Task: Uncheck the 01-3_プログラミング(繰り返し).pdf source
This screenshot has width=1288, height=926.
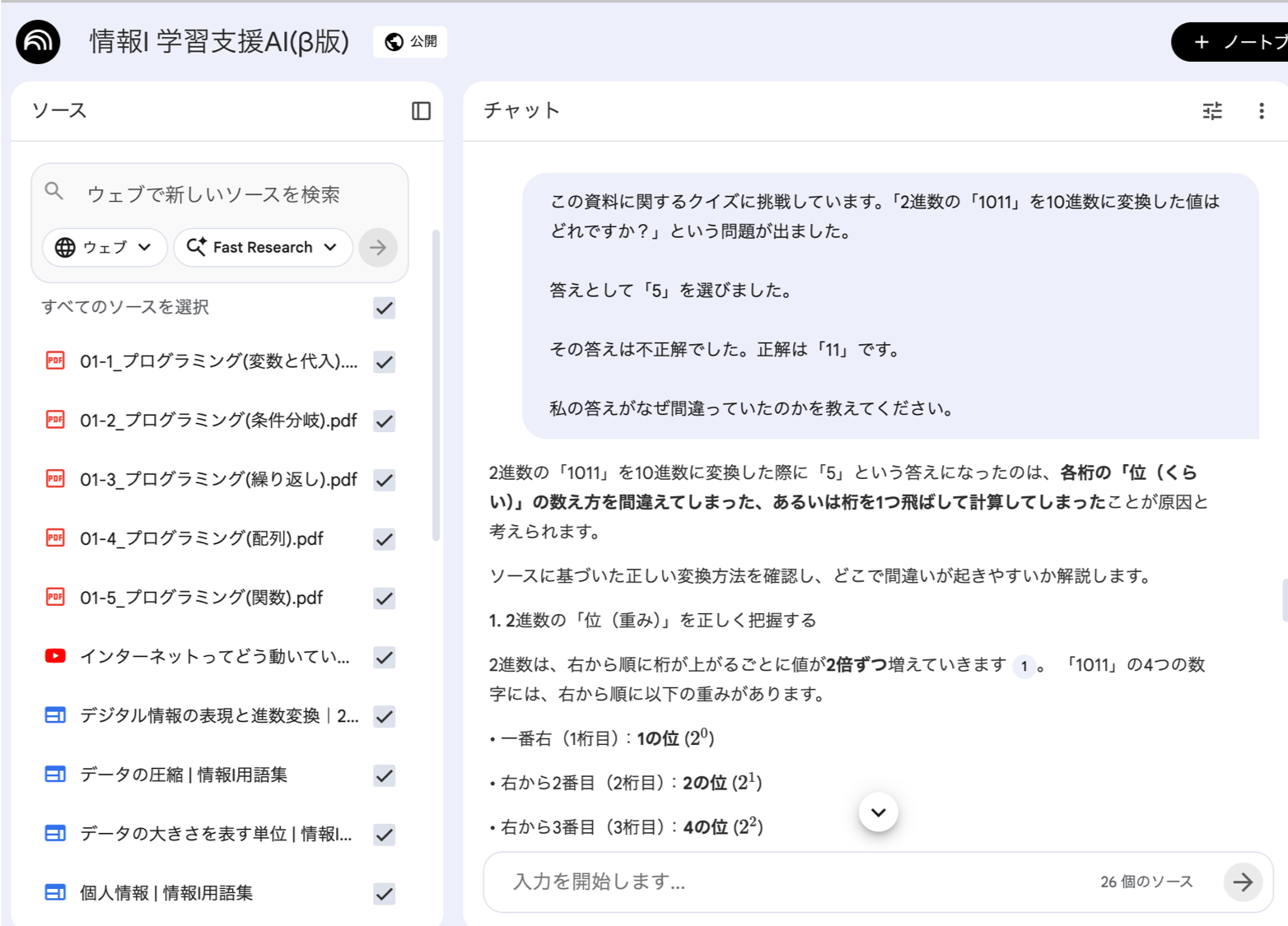Action: (x=383, y=480)
